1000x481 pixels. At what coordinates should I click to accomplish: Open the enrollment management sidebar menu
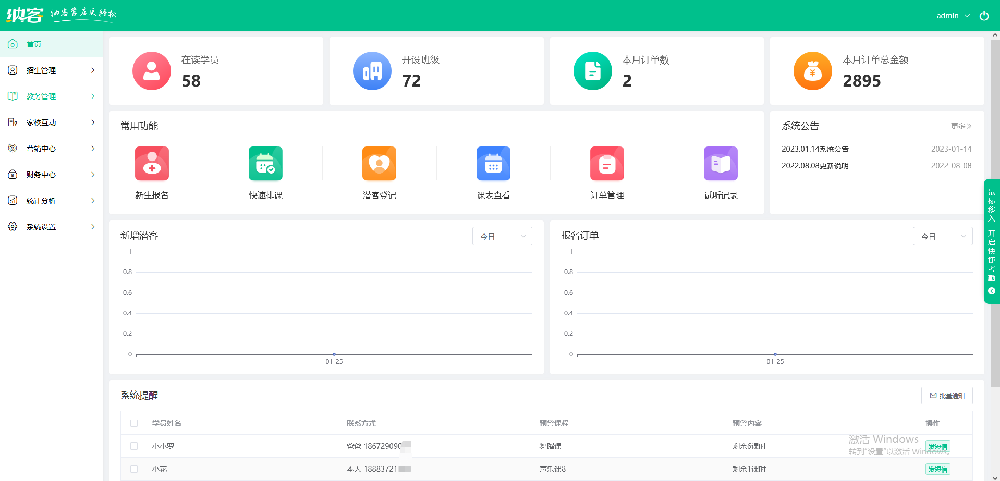[x=51, y=70]
